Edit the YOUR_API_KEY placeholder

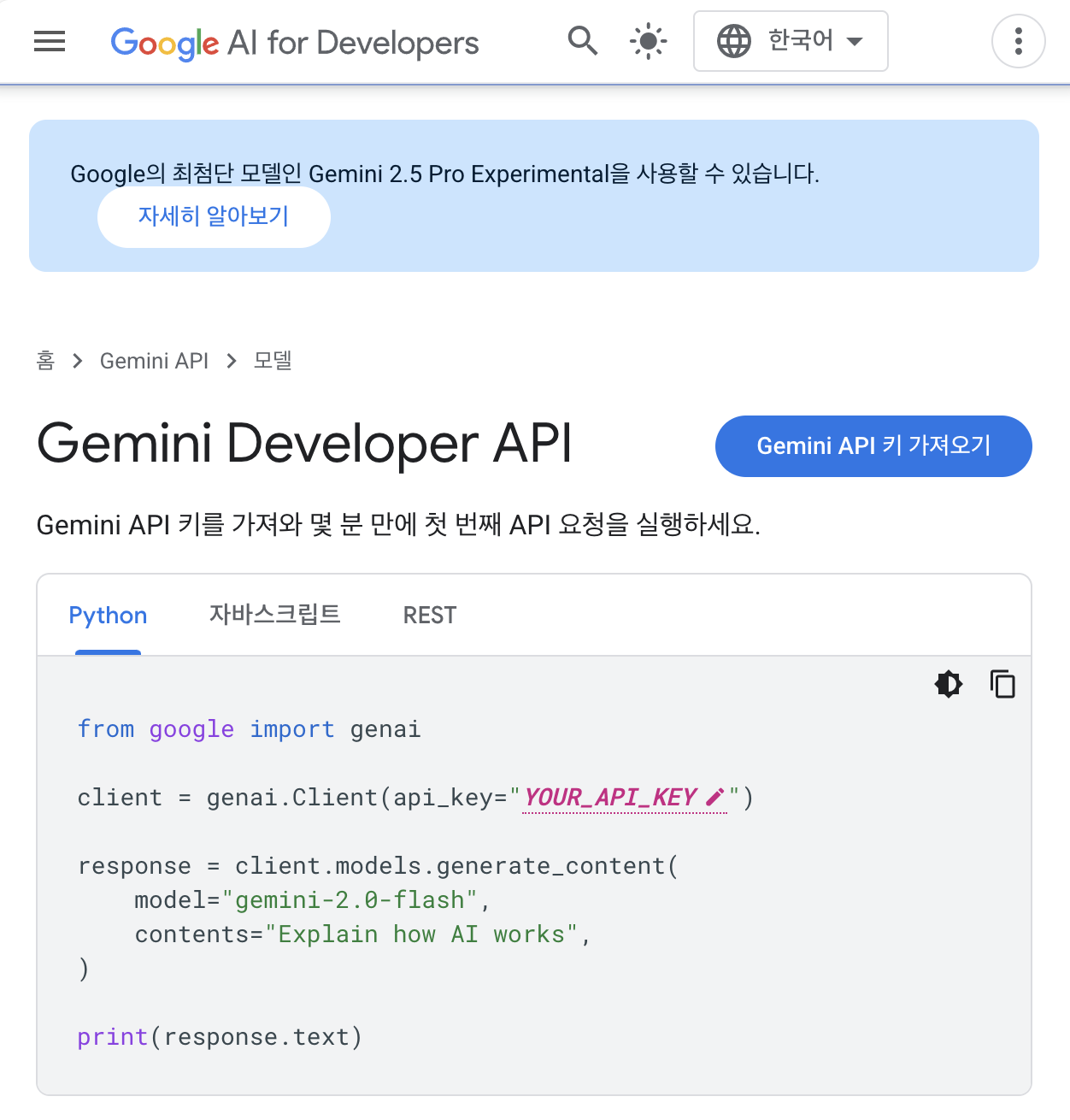[x=625, y=798]
